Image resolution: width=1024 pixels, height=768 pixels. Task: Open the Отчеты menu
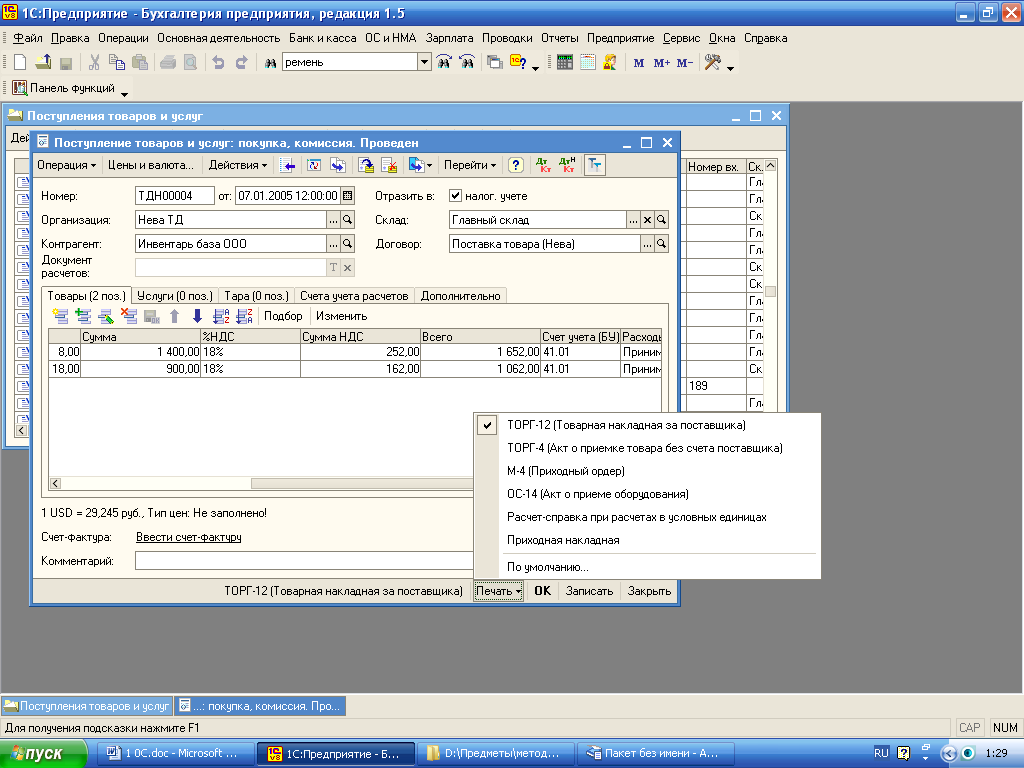(560, 38)
